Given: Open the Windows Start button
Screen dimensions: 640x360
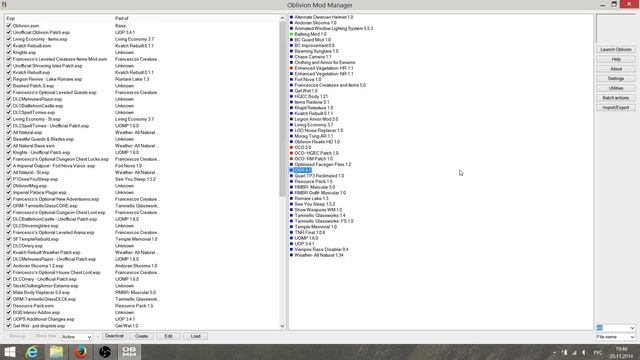Looking at the screenshot, I should tap(9, 352).
